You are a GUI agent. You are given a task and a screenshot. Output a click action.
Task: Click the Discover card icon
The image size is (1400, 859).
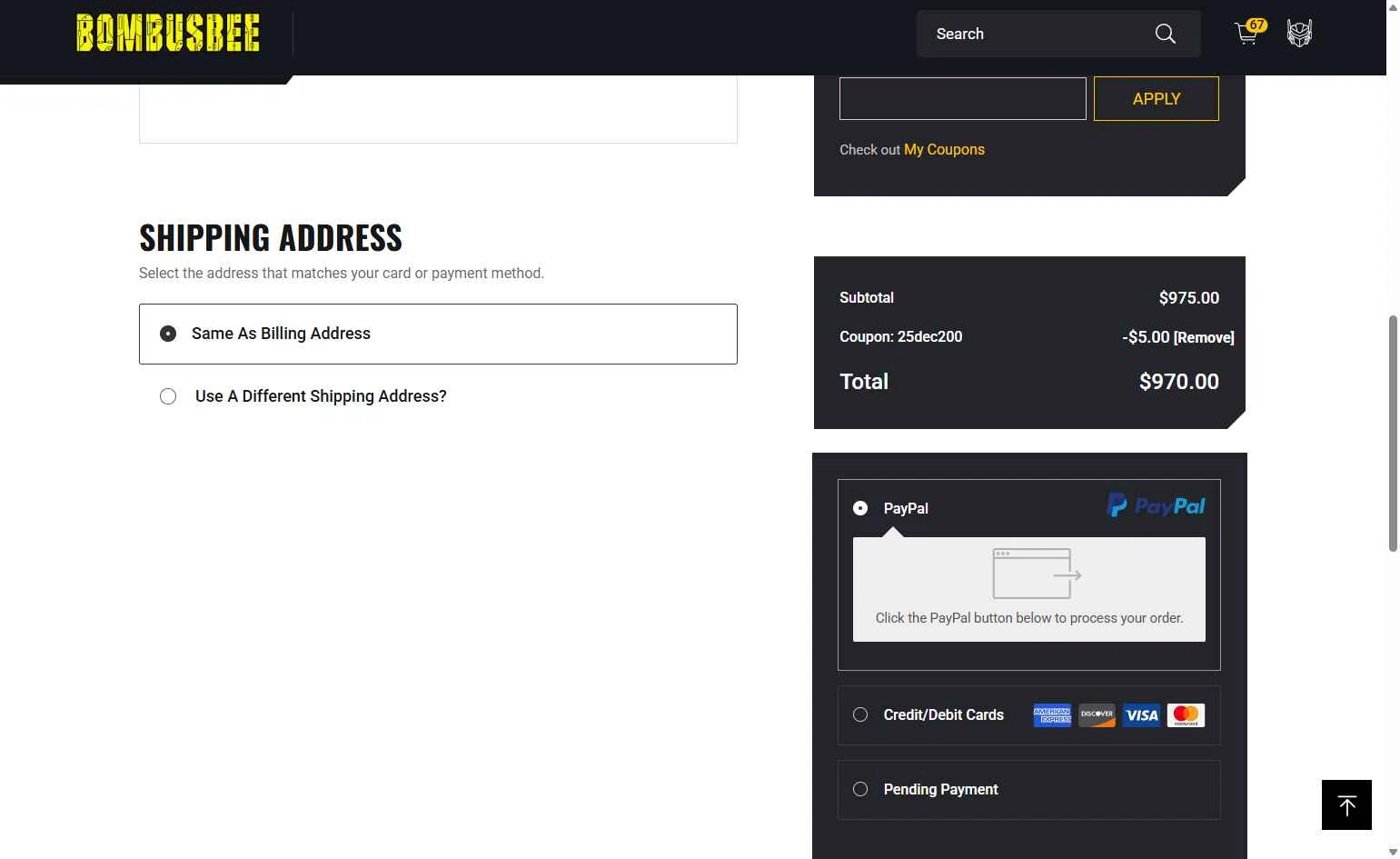[1097, 715]
